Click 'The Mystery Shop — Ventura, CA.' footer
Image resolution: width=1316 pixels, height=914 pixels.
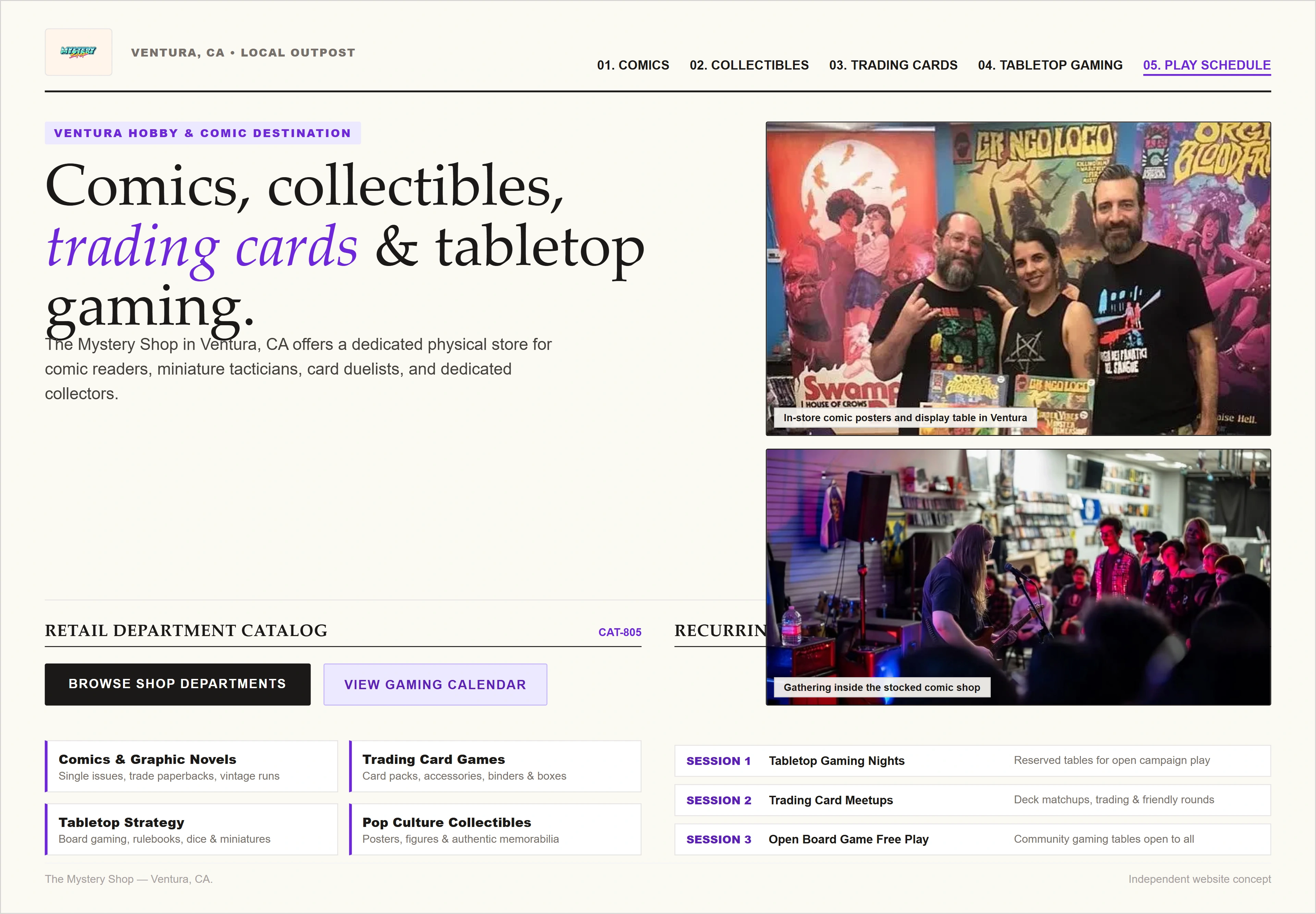coord(129,879)
